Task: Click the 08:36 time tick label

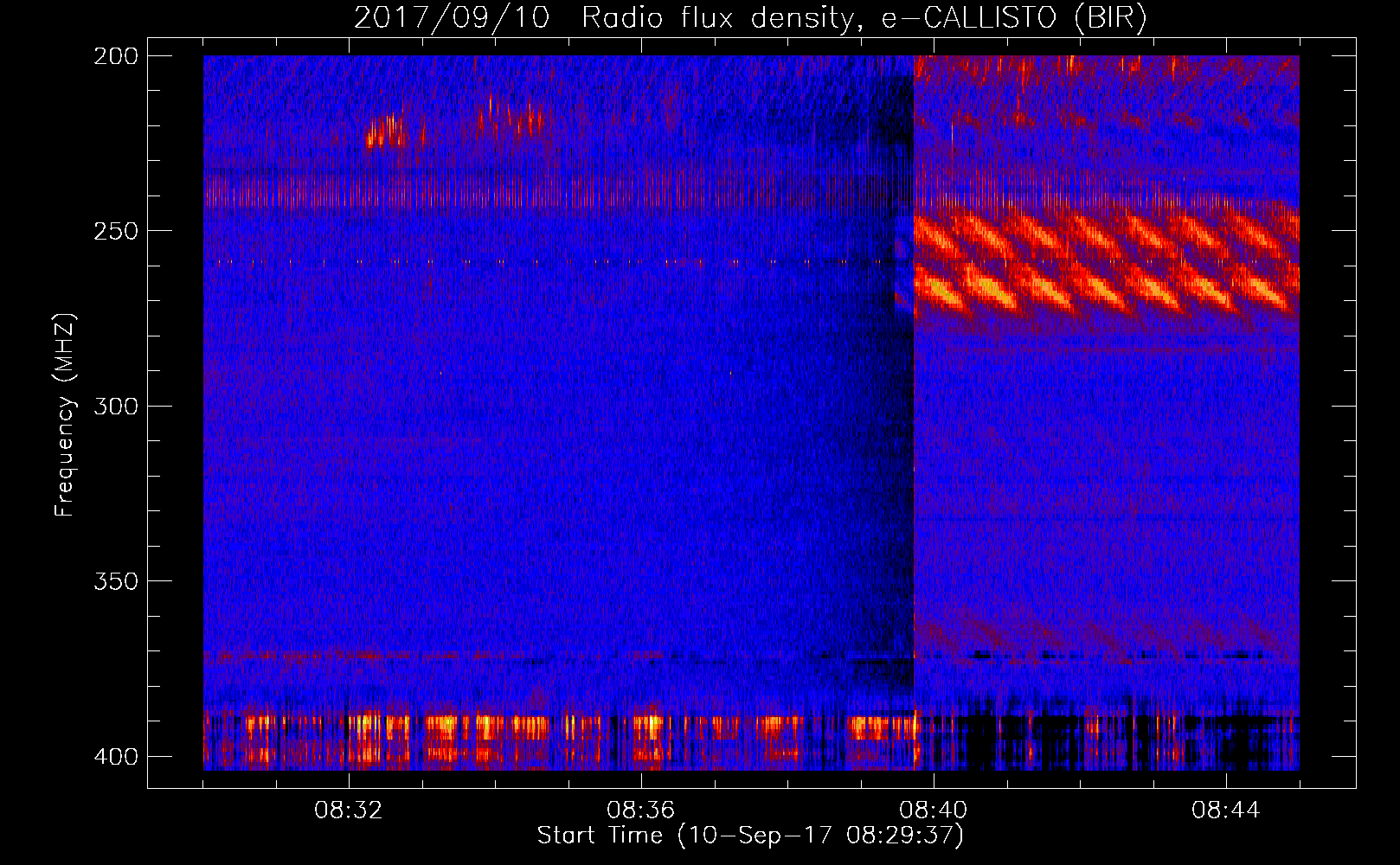Action: pyautogui.click(x=641, y=811)
